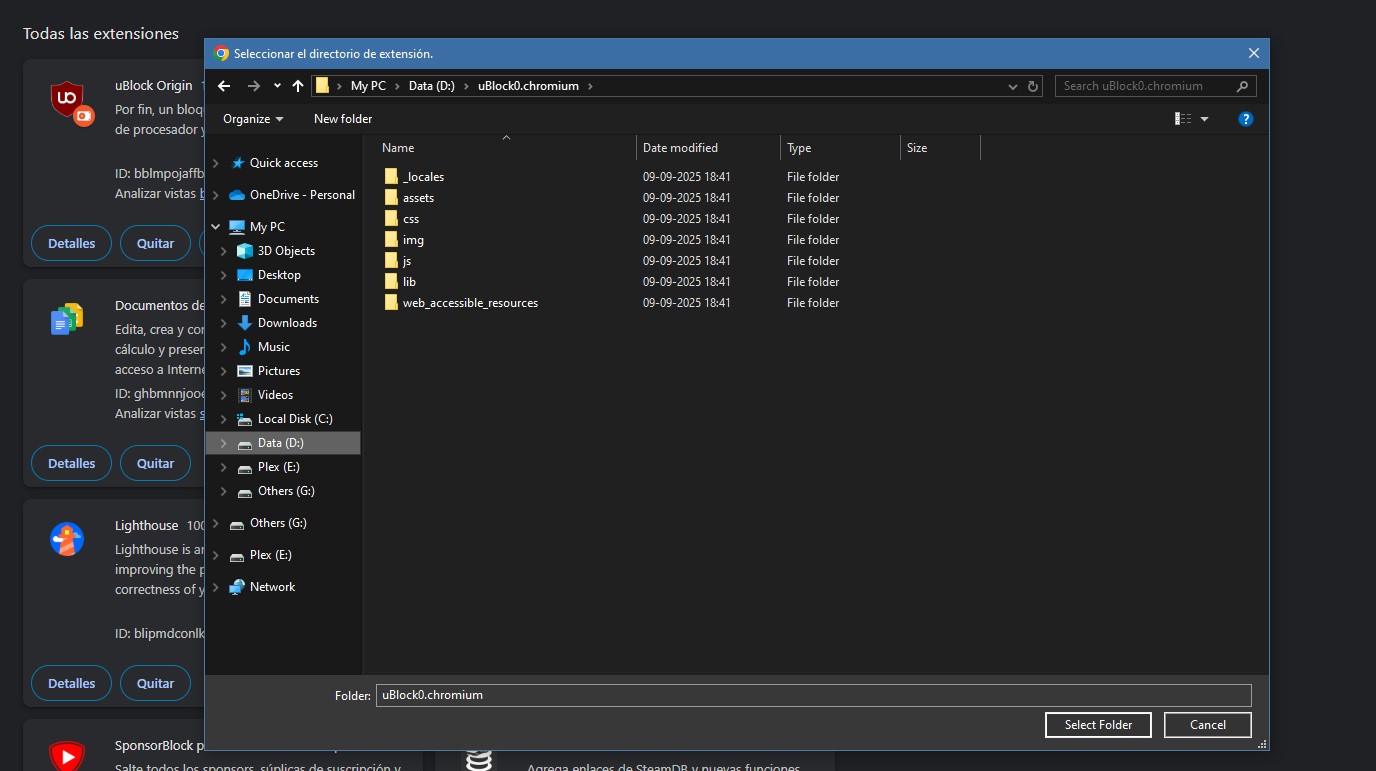Viewport: 1376px width, 771px height.
Task: Click the search magnifier icon
Action: point(1242,86)
